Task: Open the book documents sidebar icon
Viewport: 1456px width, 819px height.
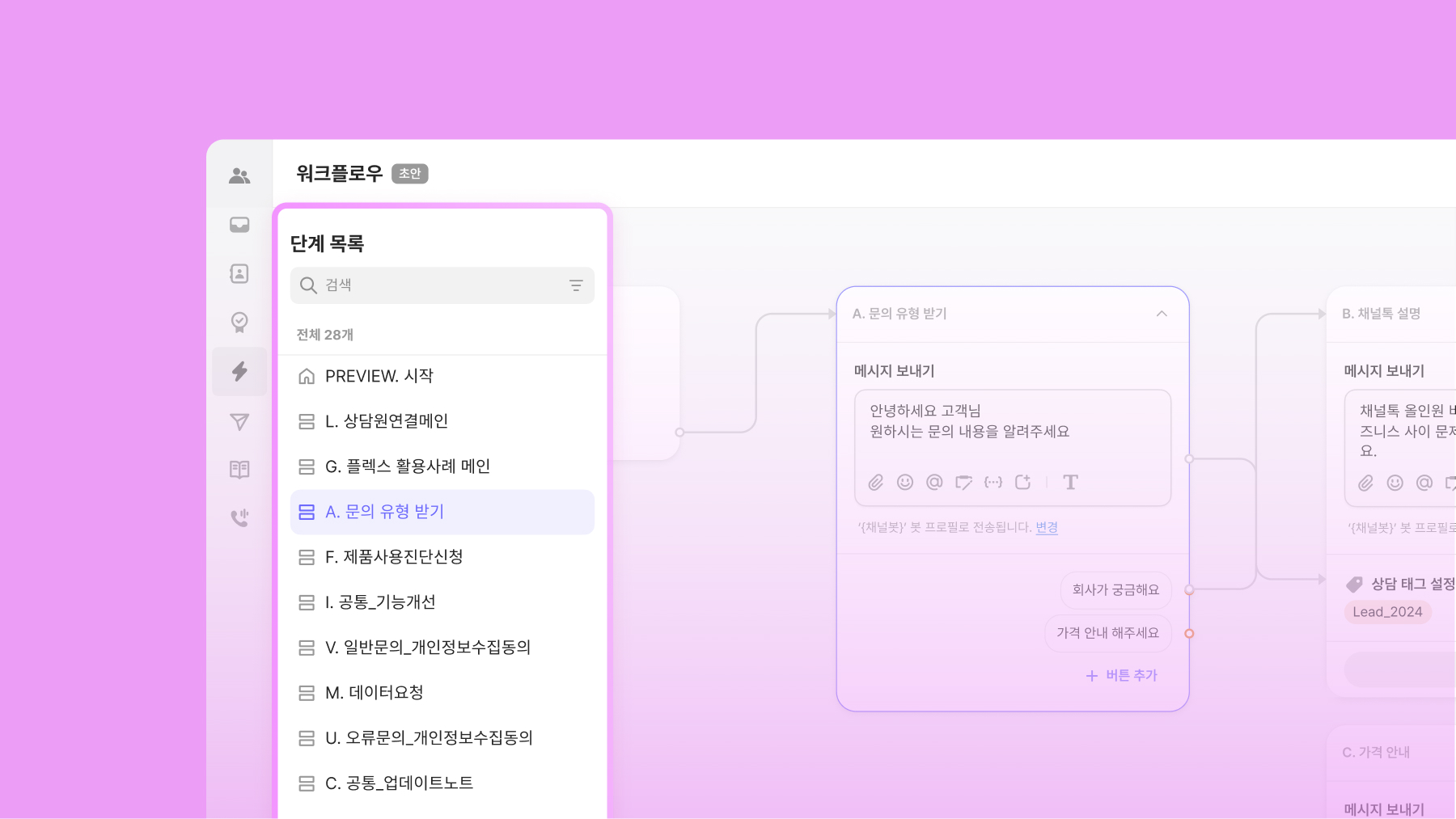Action: pyautogui.click(x=239, y=470)
